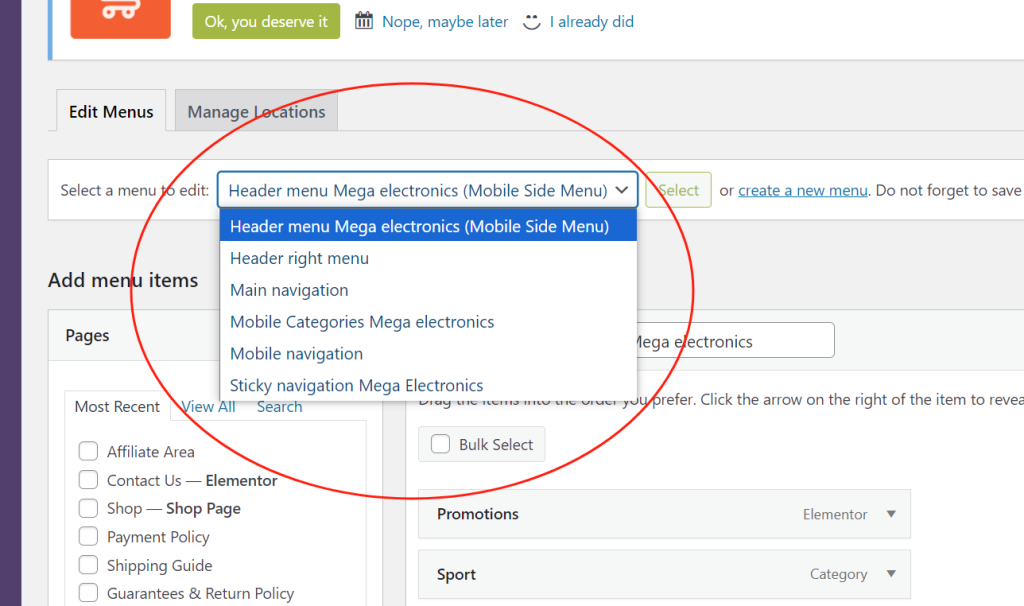Pick 'Sticky navigation Mega Electronics' option

click(x=356, y=385)
